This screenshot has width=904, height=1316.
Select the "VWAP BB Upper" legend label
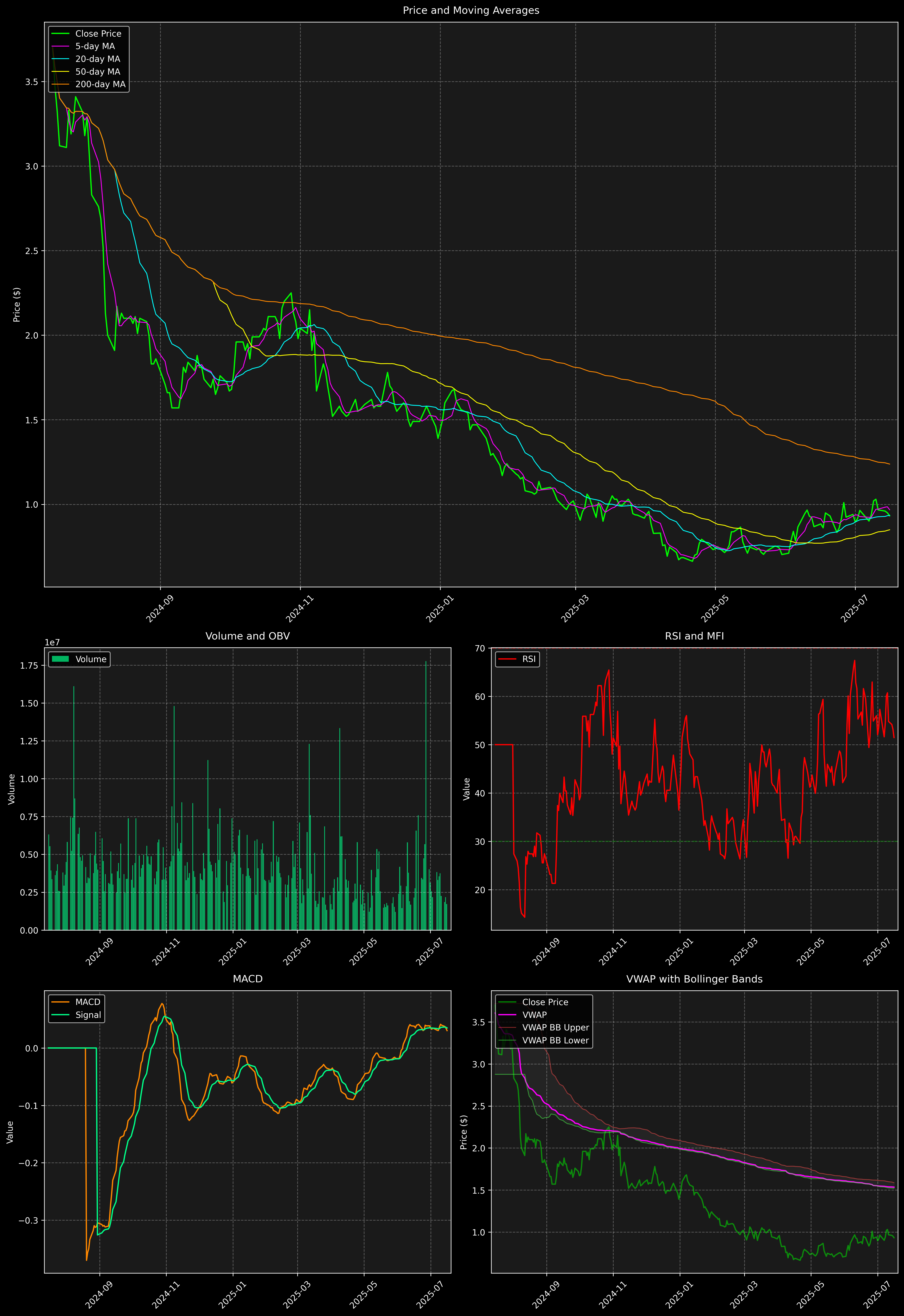point(556,1028)
